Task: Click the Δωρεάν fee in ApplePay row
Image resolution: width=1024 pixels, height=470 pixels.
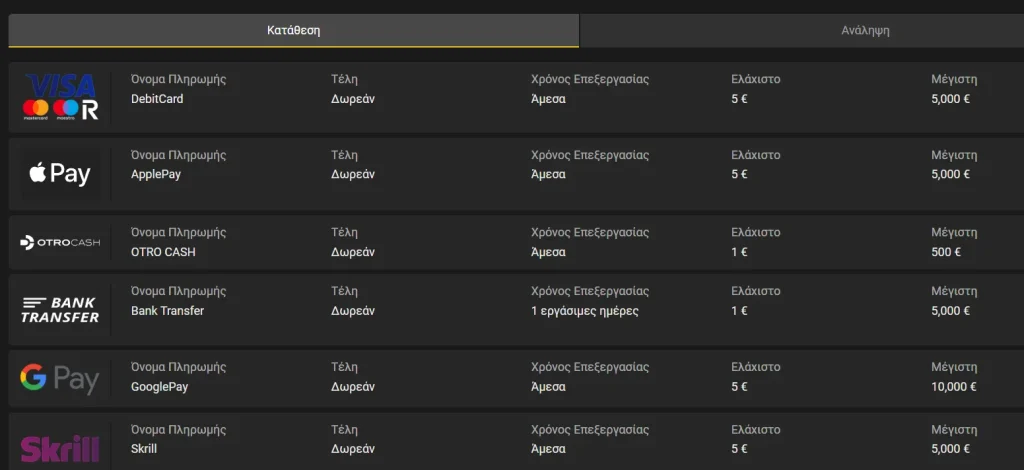Action: [x=353, y=174]
